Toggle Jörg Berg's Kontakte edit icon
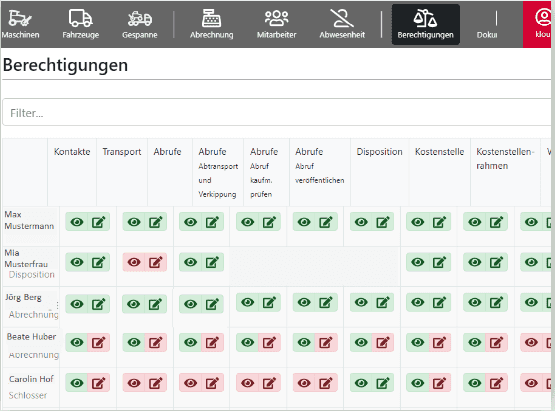555x411 pixels. coord(98,304)
